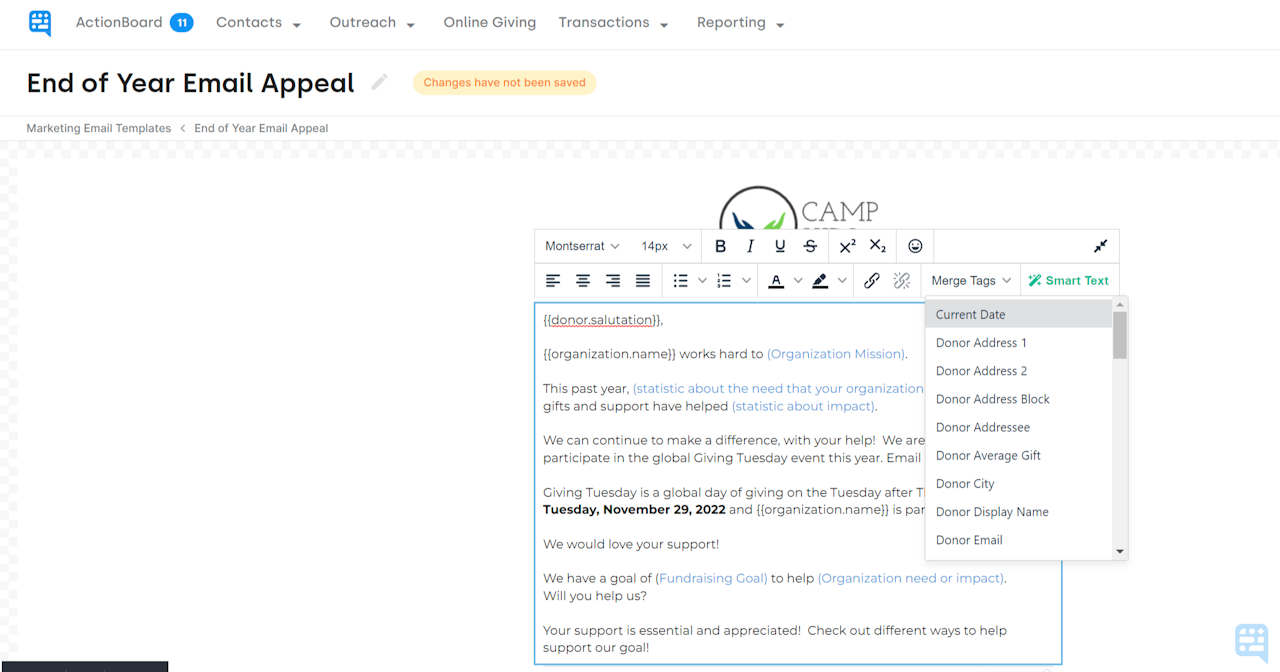
Task: Select Donor Email from the Merge Tags list
Action: 968,539
